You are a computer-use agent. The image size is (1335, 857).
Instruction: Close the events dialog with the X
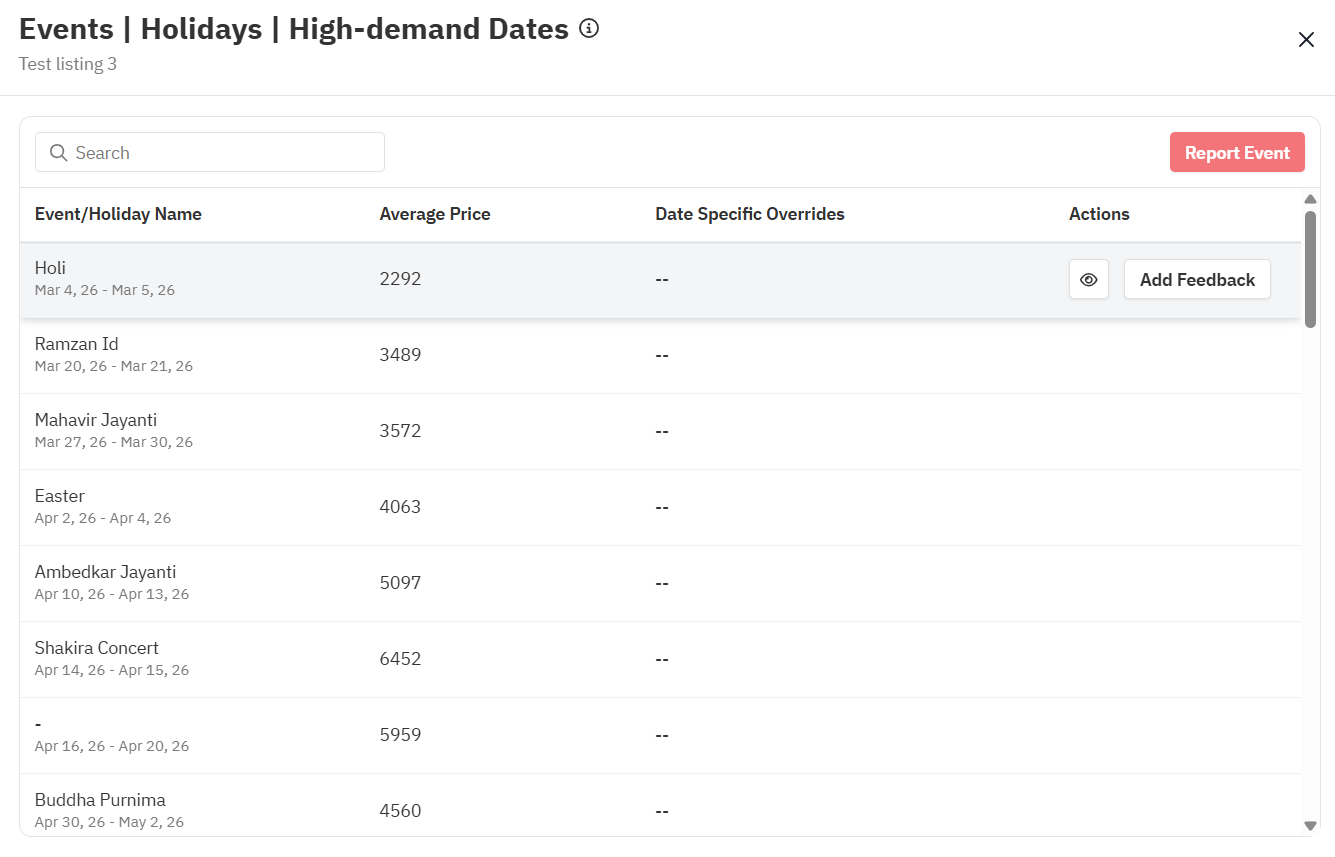click(x=1306, y=40)
